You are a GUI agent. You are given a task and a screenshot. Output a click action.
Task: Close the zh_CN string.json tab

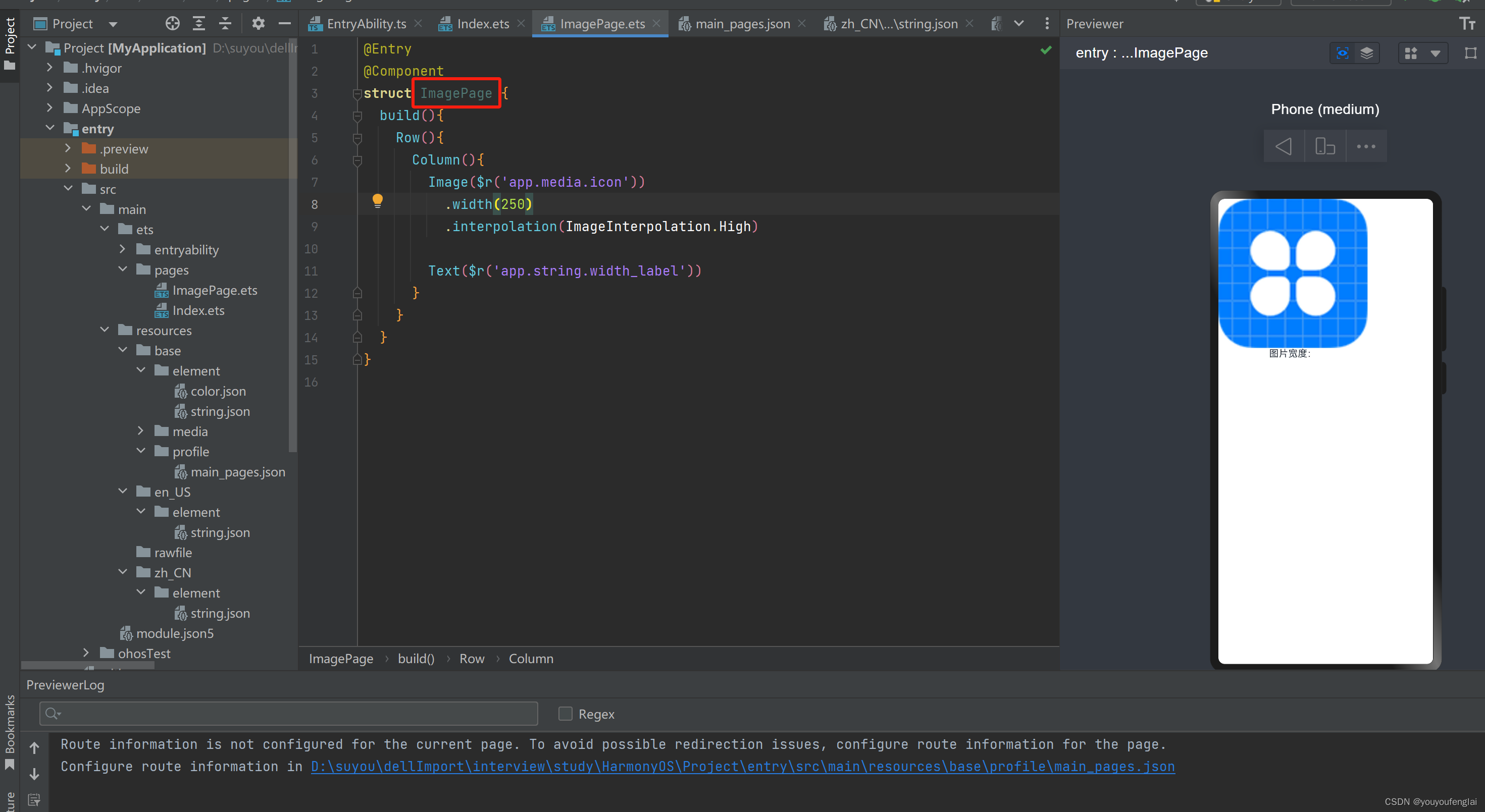(969, 24)
